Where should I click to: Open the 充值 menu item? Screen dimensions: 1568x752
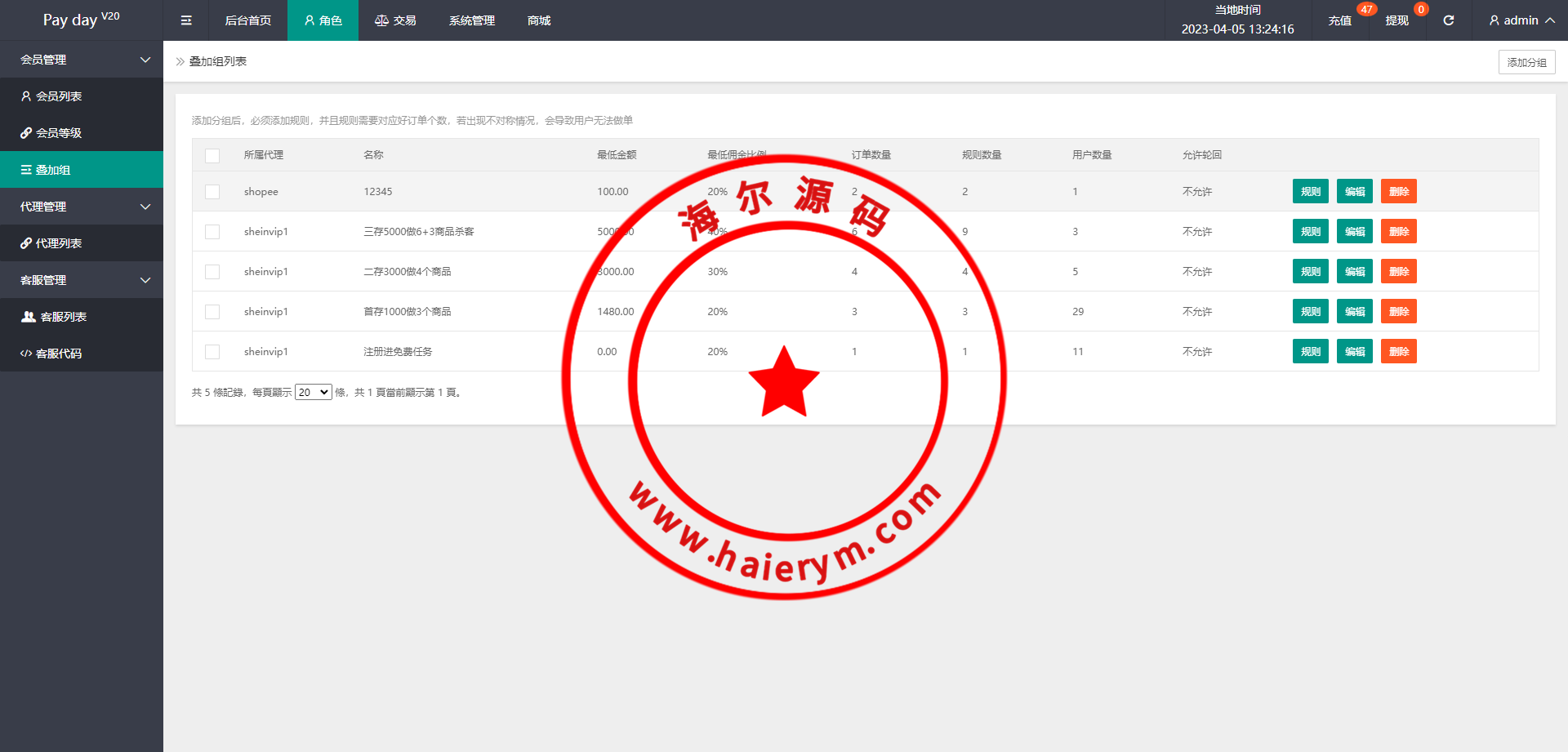click(1340, 20)
